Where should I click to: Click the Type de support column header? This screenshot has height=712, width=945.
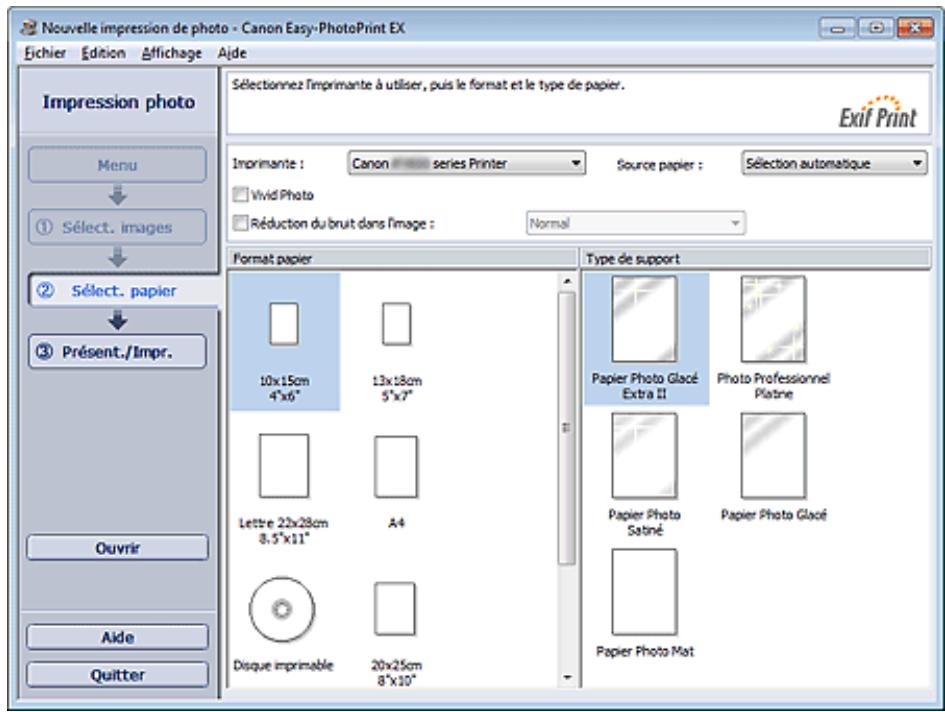pyautogui.click(x=756, y=259)
